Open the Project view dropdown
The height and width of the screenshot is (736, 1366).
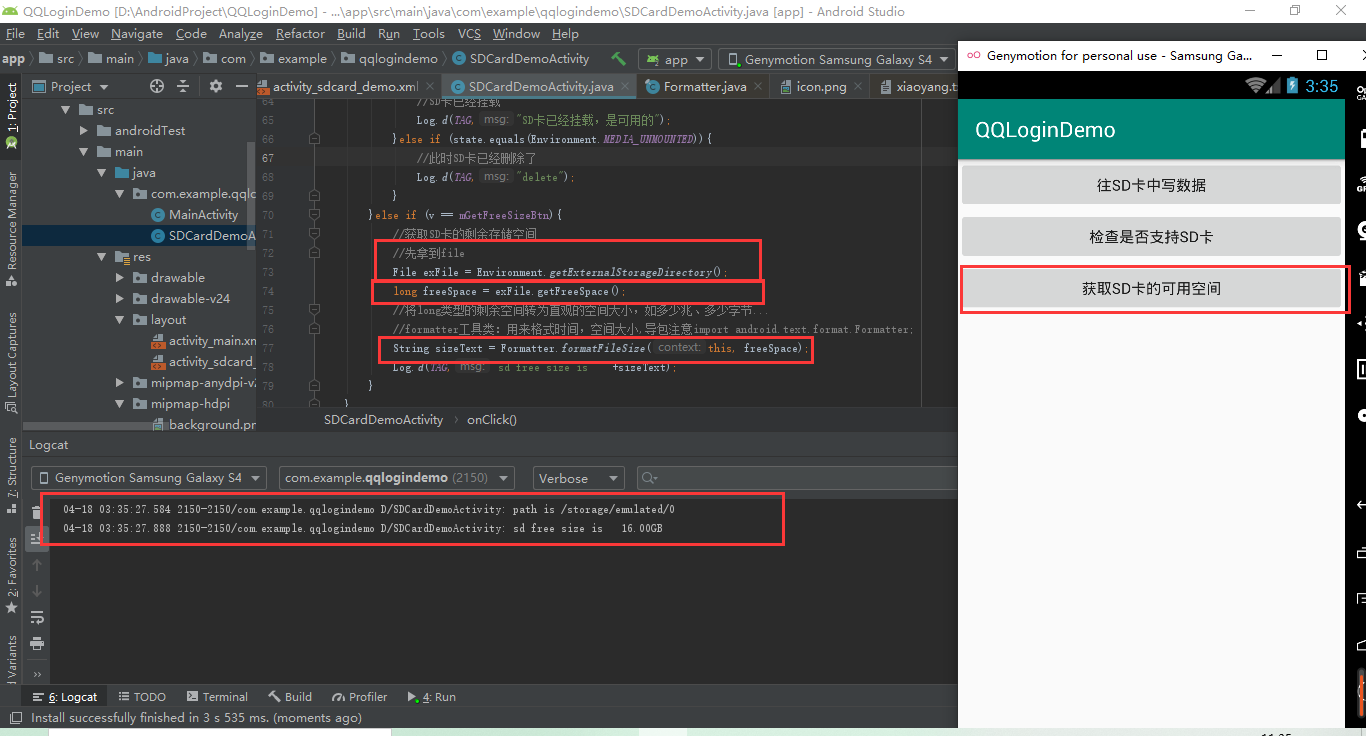tap(71, 87)
